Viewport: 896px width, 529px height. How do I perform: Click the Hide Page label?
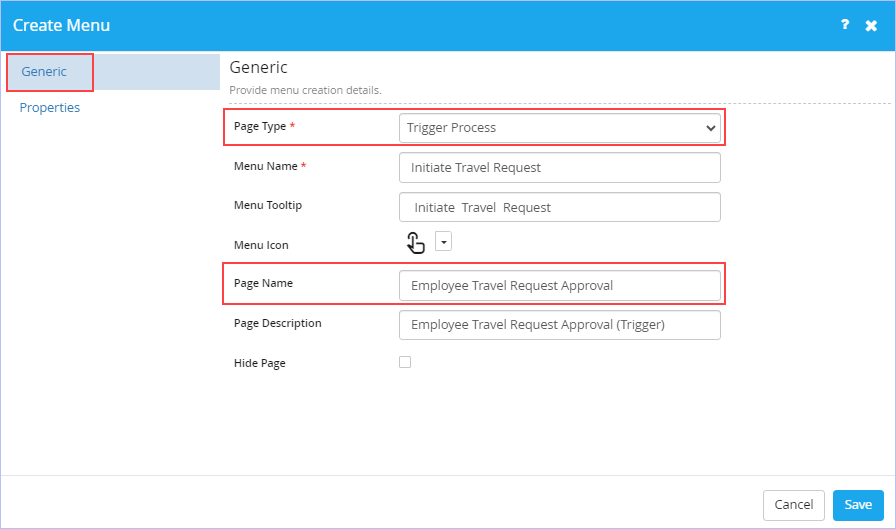pyautogui.click(x=259, y=363)
